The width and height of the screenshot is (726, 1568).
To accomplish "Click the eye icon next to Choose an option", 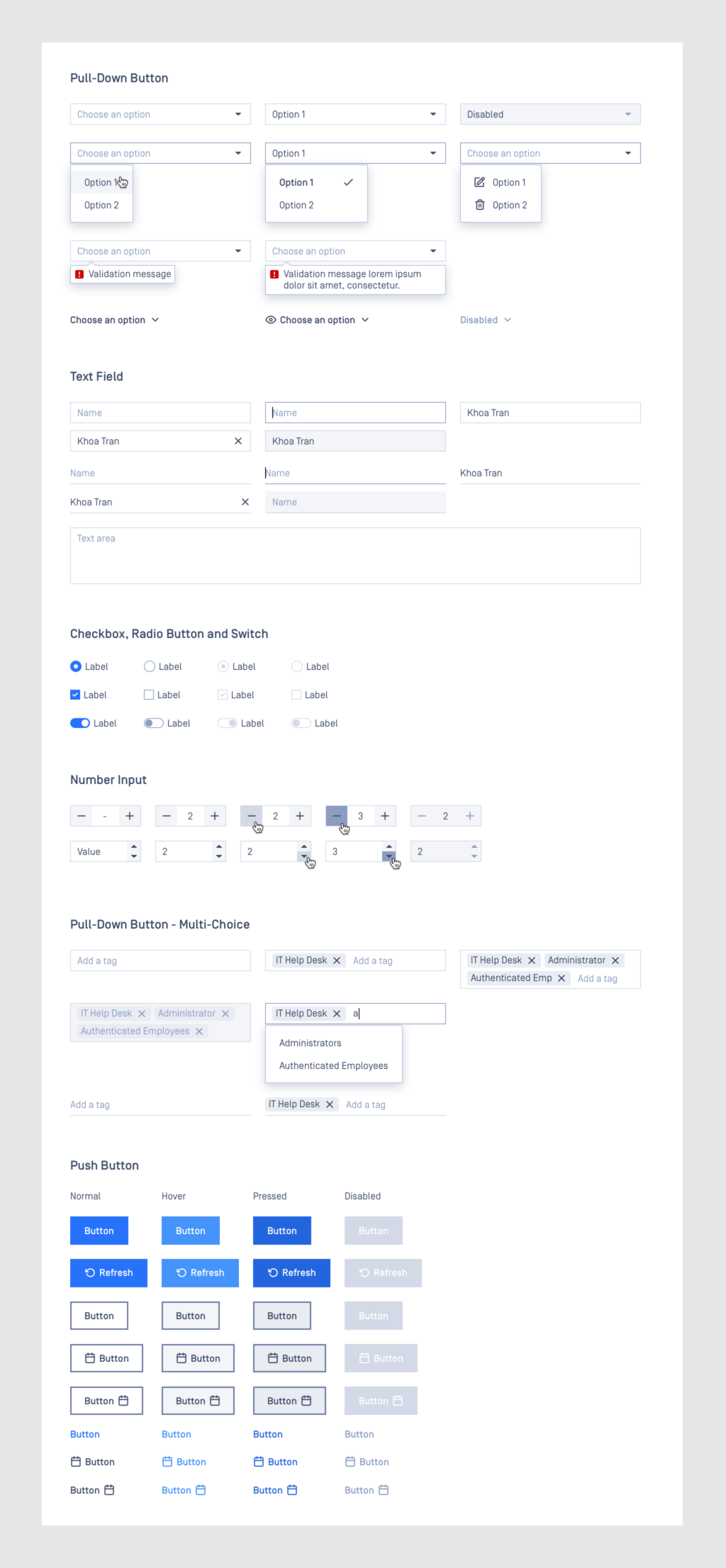I will pyautogui.click(x=271, y=320).
